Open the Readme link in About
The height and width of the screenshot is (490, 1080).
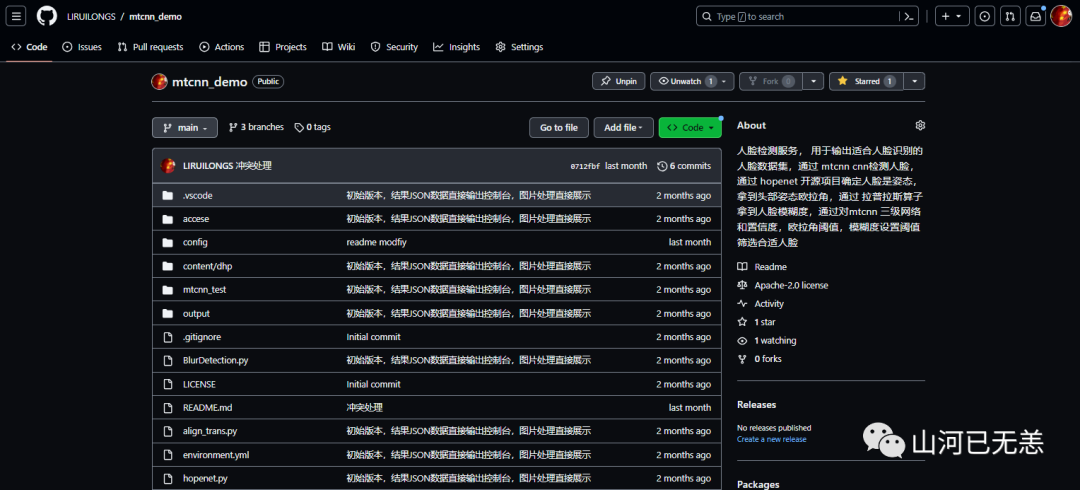coord(762,267)
